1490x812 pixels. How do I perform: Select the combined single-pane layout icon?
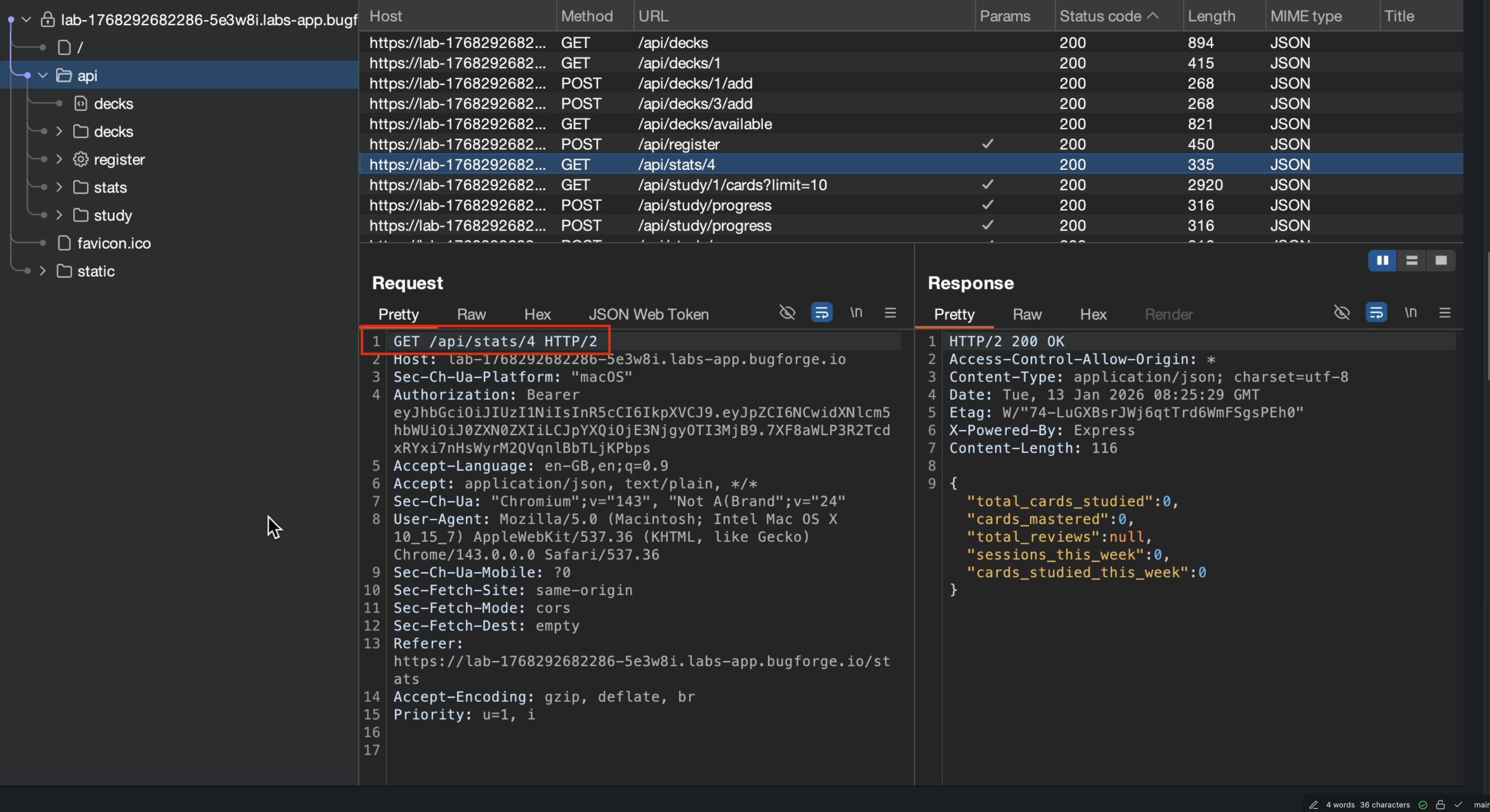pyautogui.click(x=1441, y=260)
